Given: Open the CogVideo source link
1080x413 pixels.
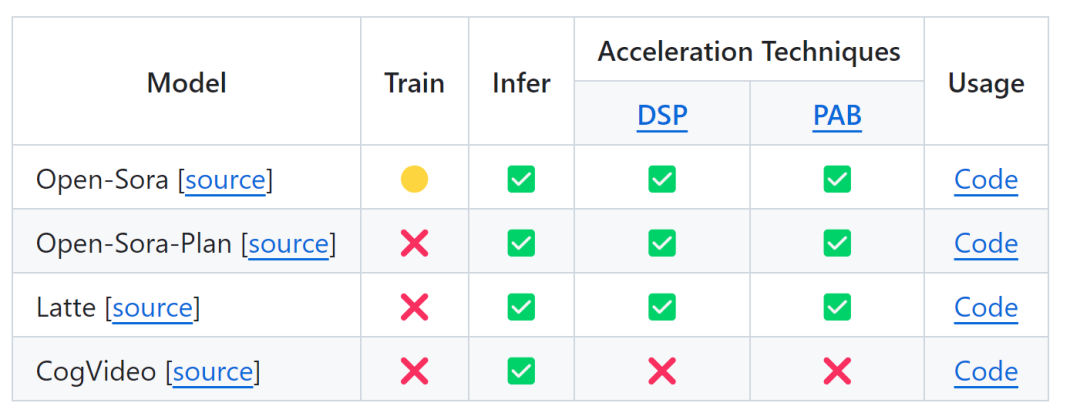Looking at the screenshot, I should click(213, 372).
